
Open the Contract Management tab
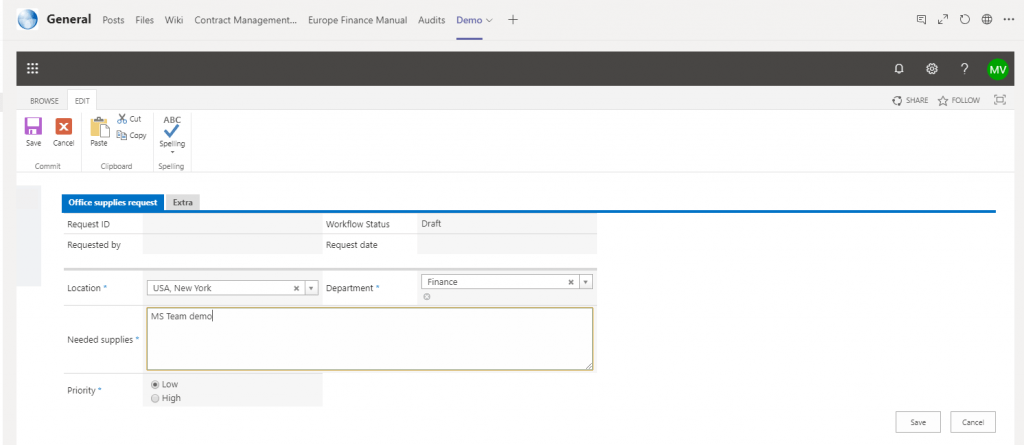tap(246, 20)
